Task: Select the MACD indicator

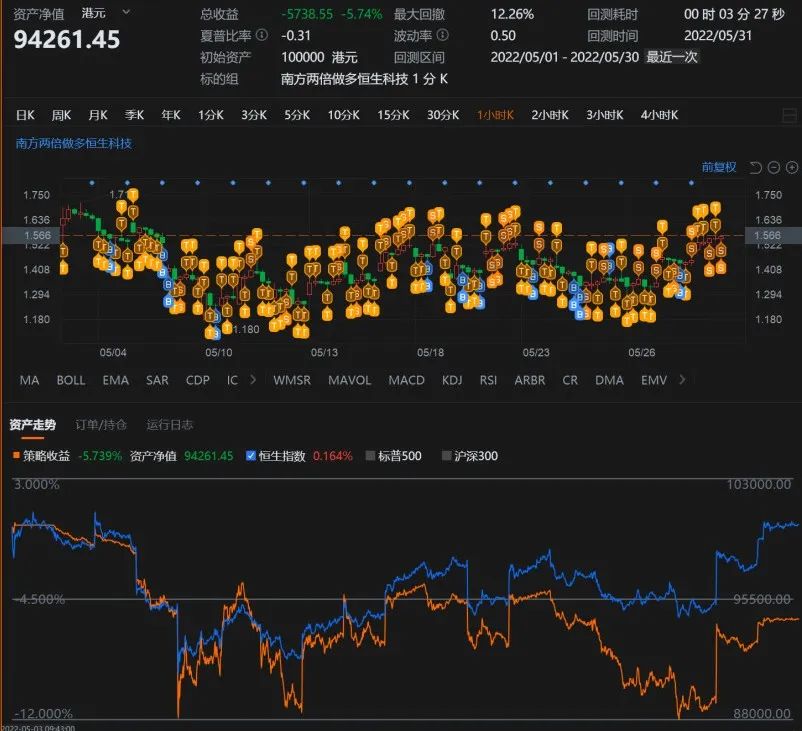Action: (x=406, y=380)
